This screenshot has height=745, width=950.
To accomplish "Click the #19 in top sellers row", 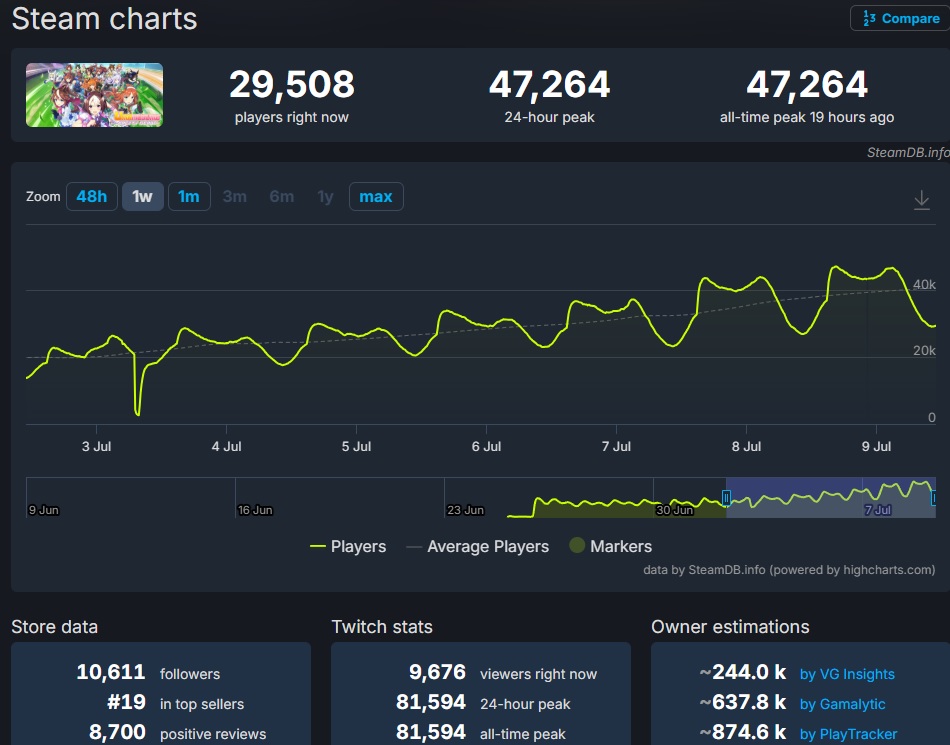I will pyautogui.click(x=176, y=703).
